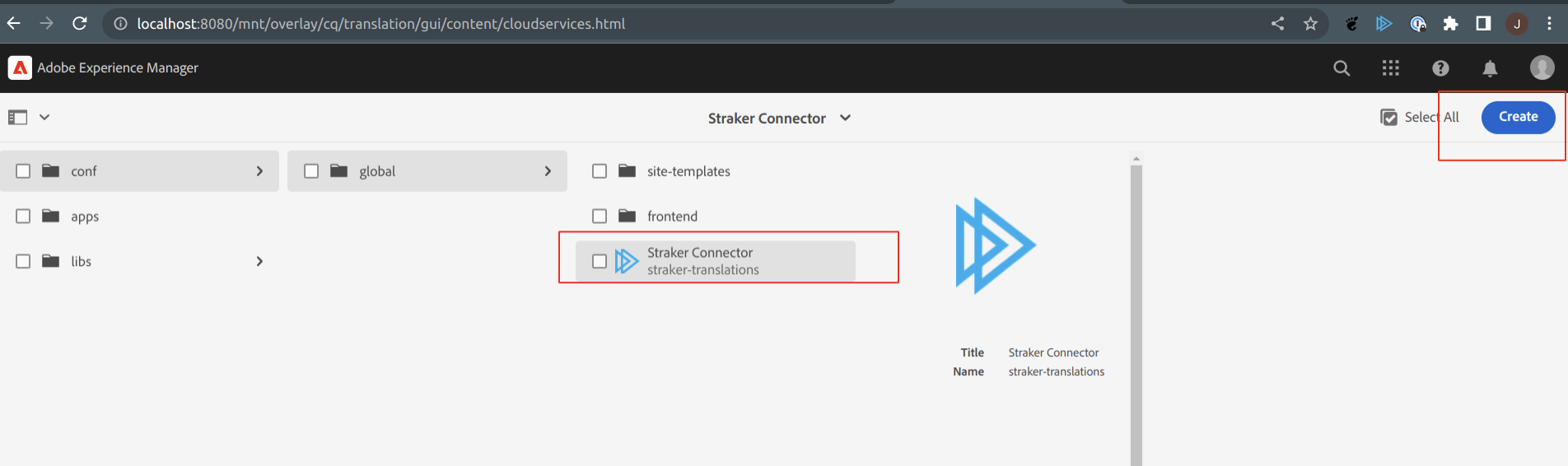
Task: Select the site-templates checkbox
Action: click(x=600, y=171)
